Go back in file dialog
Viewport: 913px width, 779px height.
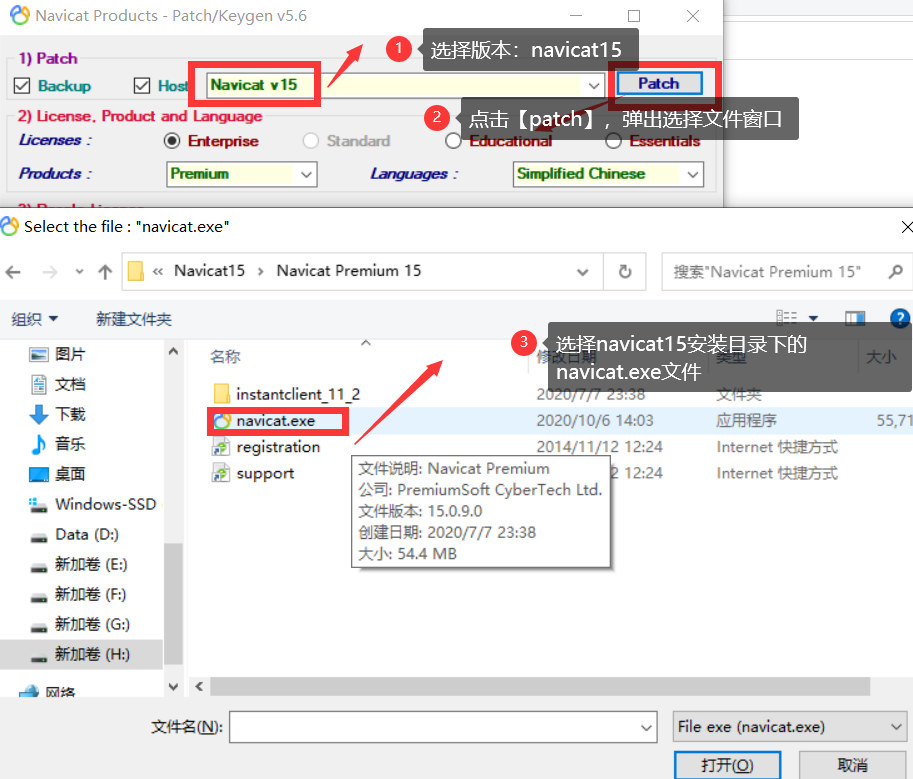[13, 272]
